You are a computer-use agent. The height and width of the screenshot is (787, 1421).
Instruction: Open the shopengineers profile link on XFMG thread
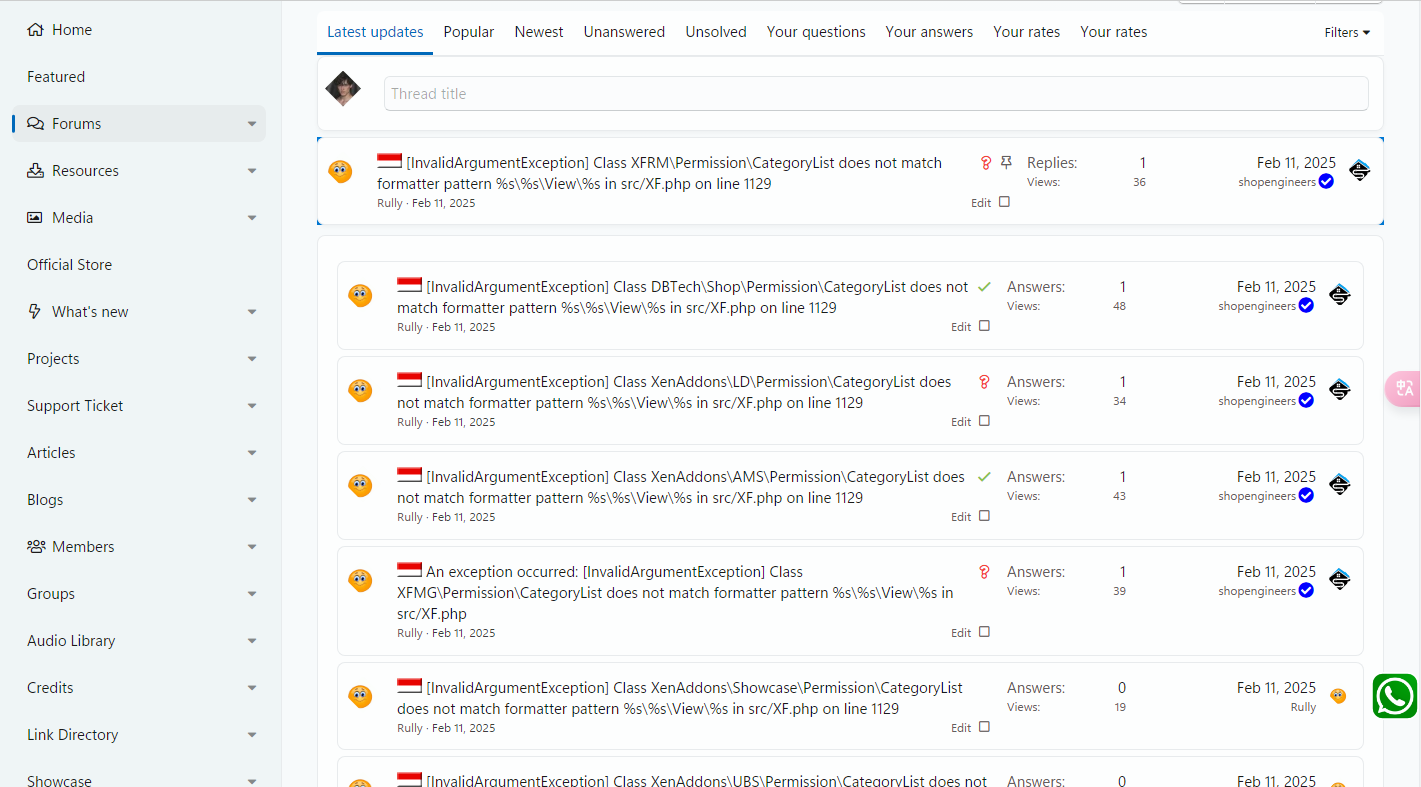pos(1257,591)
